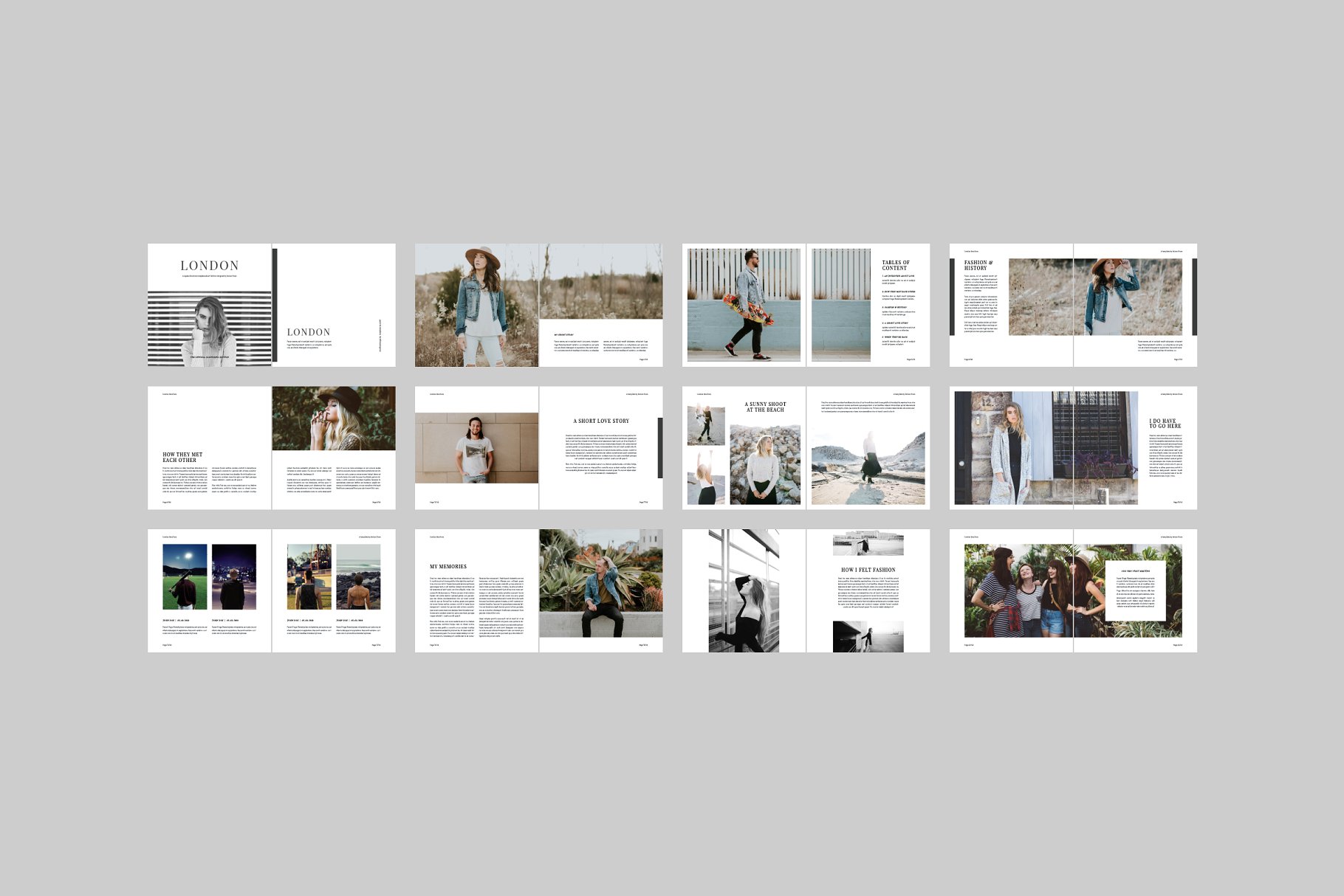
Task: Click the large LONDON cover title
Action: [209, 266]
